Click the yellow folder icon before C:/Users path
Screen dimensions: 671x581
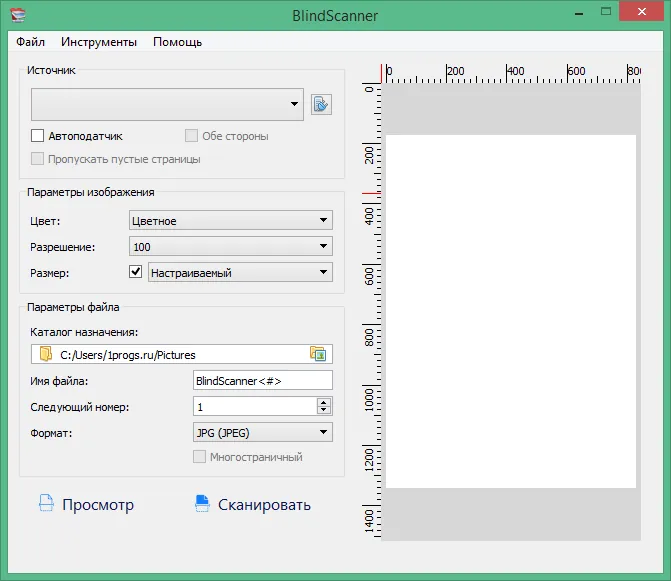[x=45, y=354]
